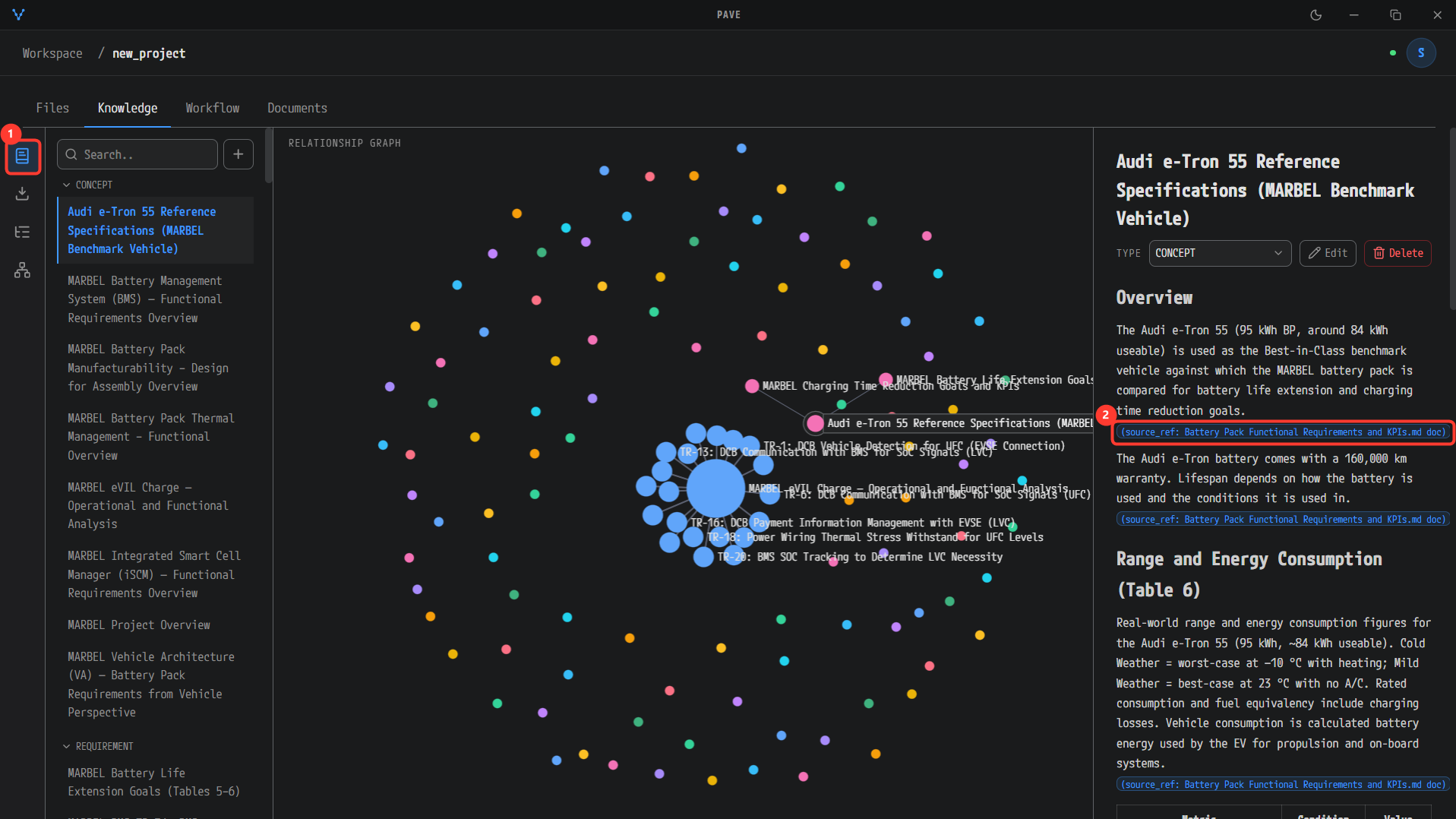Click the MARBEL Battery Life Extension Goals node
Image resolution: width=1456 pixels, height=819 pixels.
click(886, 380)
